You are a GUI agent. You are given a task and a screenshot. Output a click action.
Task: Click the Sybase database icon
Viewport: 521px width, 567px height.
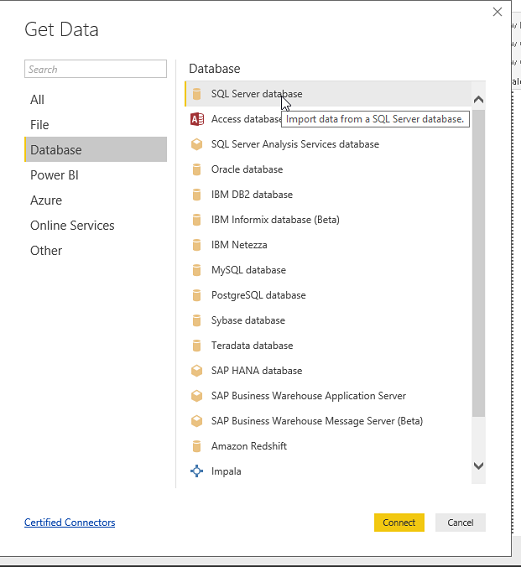[x=197, y=320]
